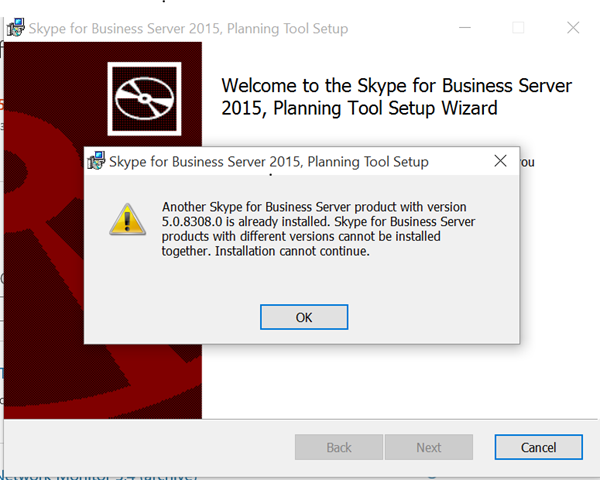This screenshot has height=480, width=600.
Task: Close the main Planning Tool Setup window
Action: [x=573, y=28]
